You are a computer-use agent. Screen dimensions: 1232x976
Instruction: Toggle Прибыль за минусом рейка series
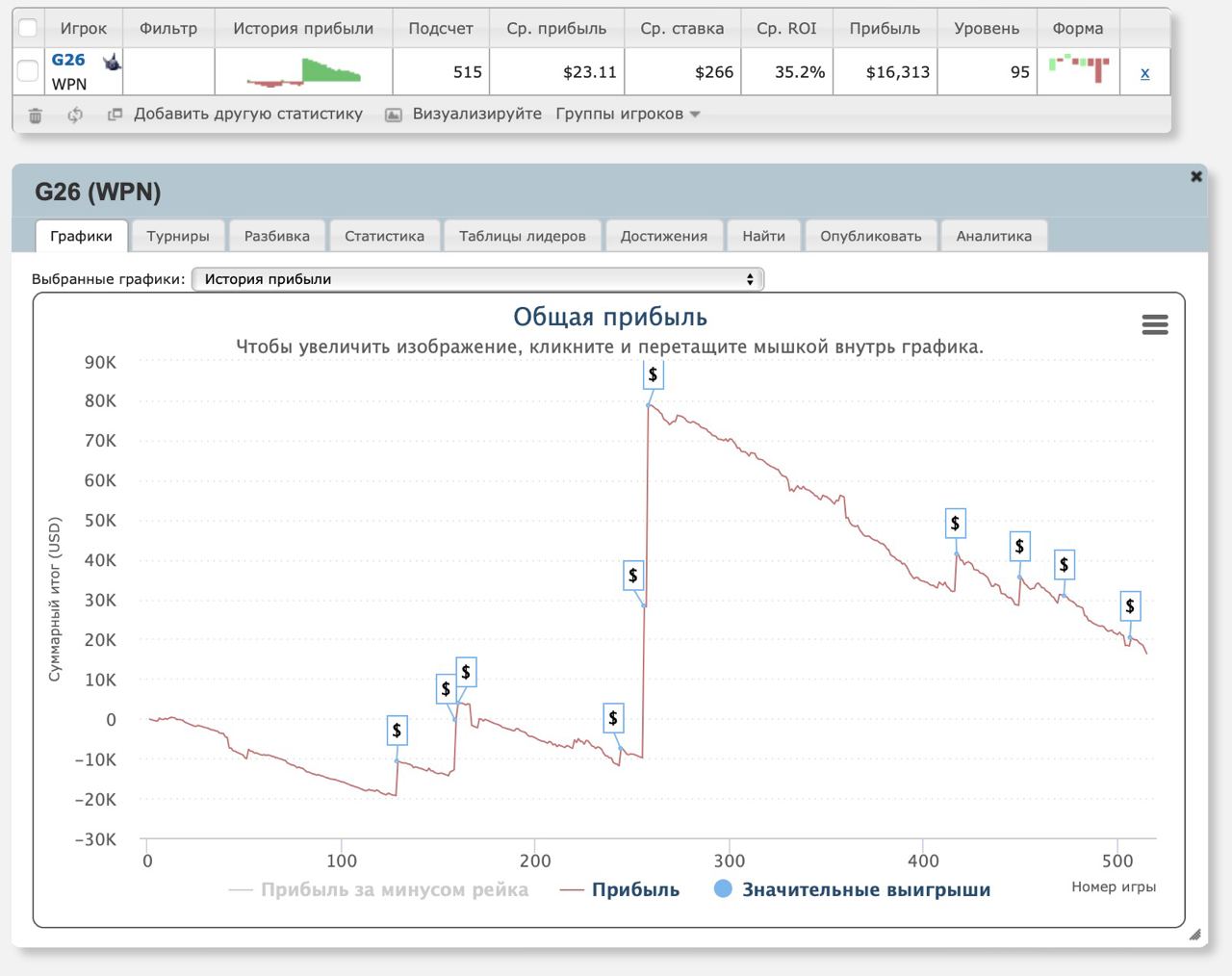tap(379, 889)
